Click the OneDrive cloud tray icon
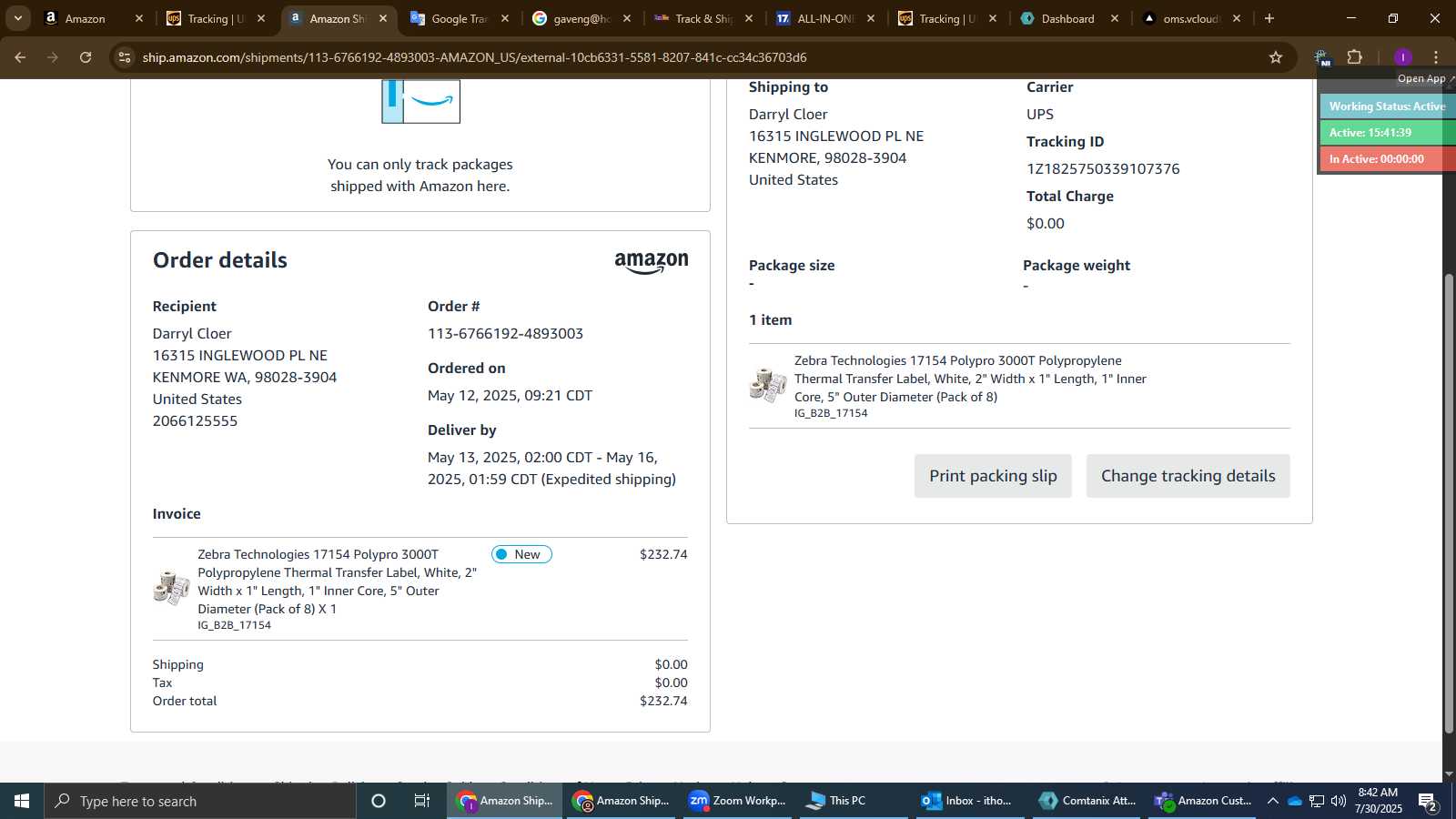This screenshot has width=1456, height=819. pos(1294,801)
